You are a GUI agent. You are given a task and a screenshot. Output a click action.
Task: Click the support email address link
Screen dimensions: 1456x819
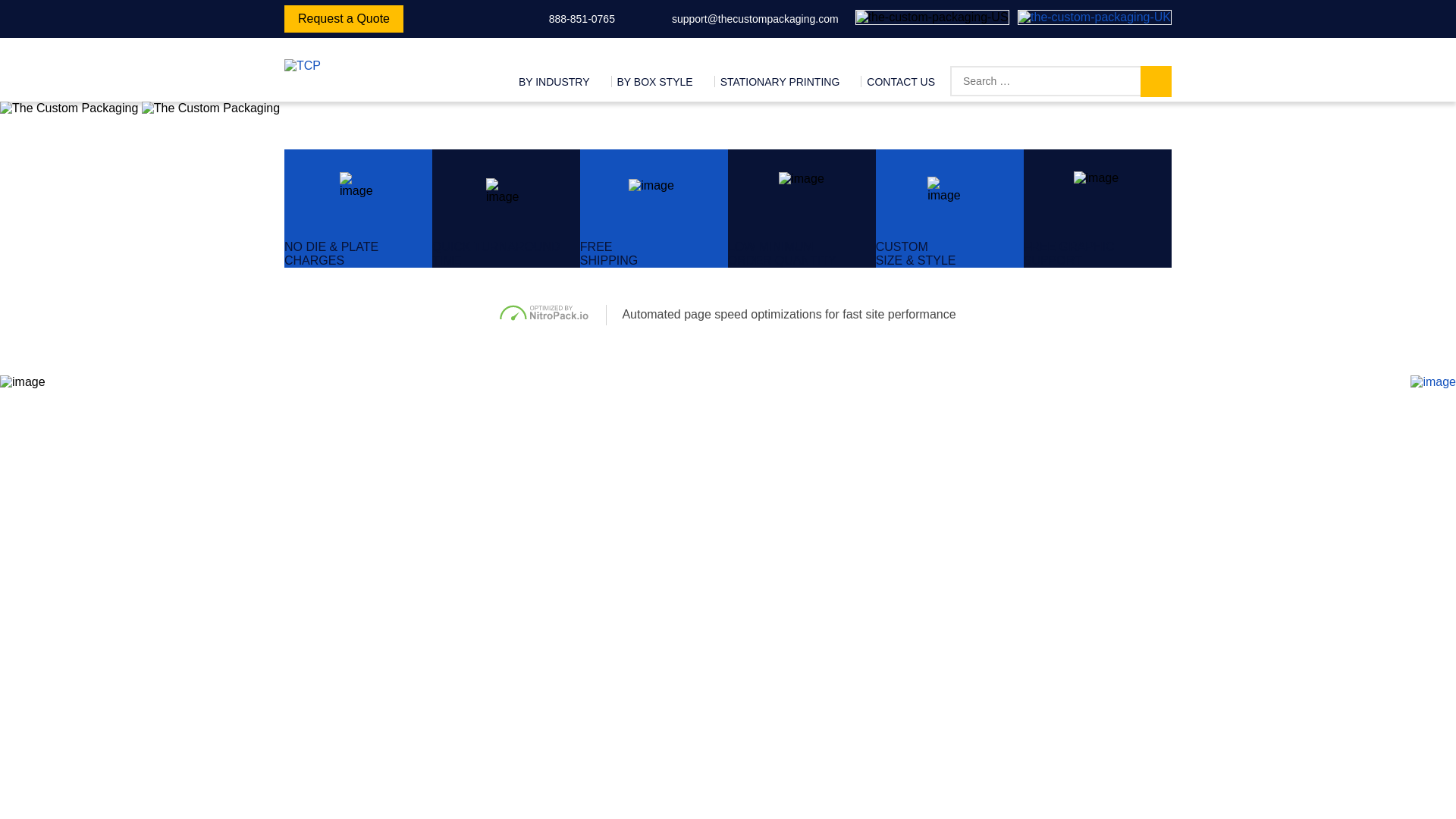pos(754,19)
